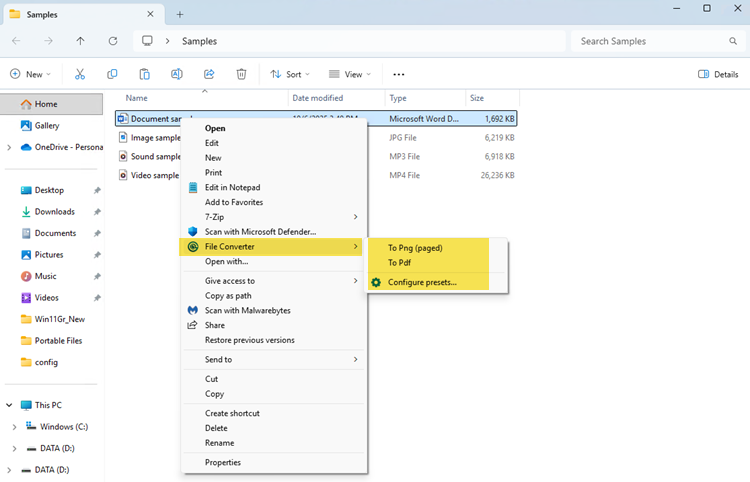Click the Share icon in toolbar

209,74
